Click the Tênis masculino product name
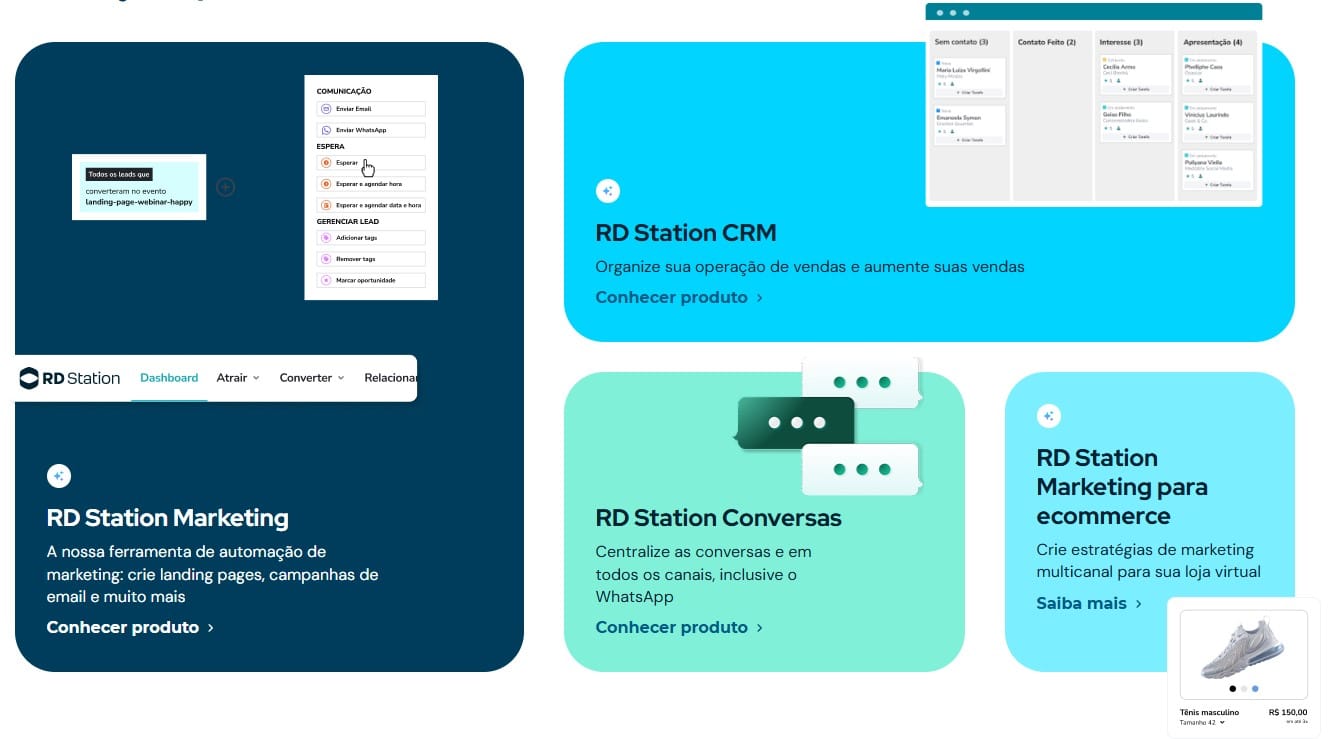 tap(1210, 713)
